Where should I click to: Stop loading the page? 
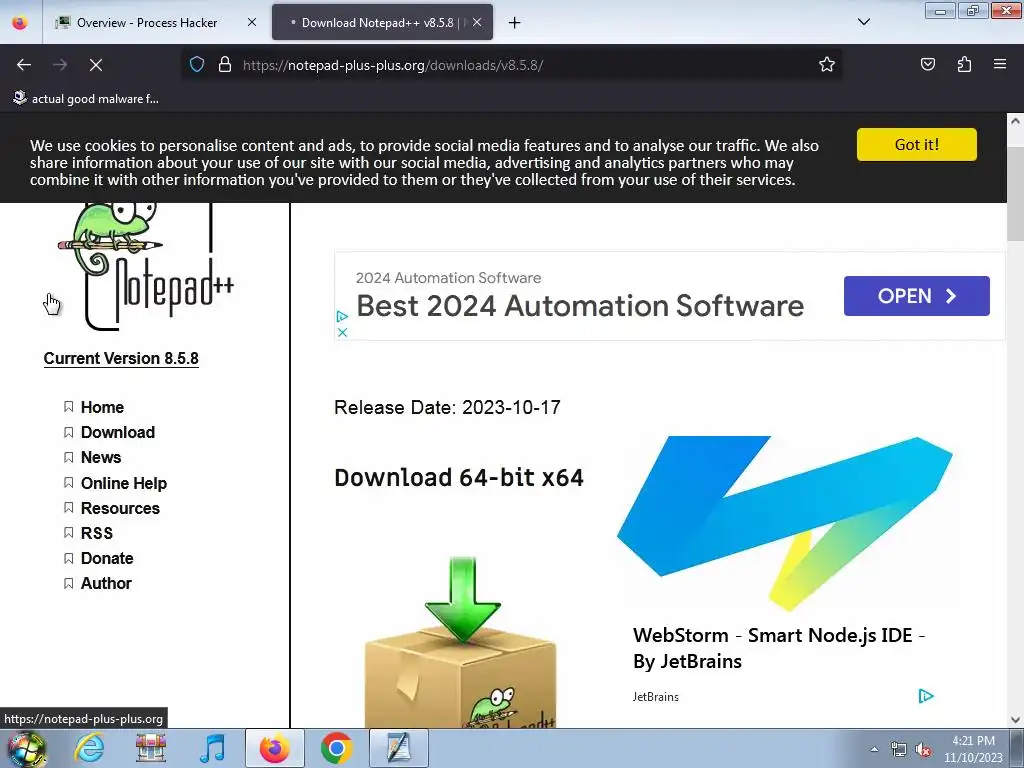pos(96,65)
